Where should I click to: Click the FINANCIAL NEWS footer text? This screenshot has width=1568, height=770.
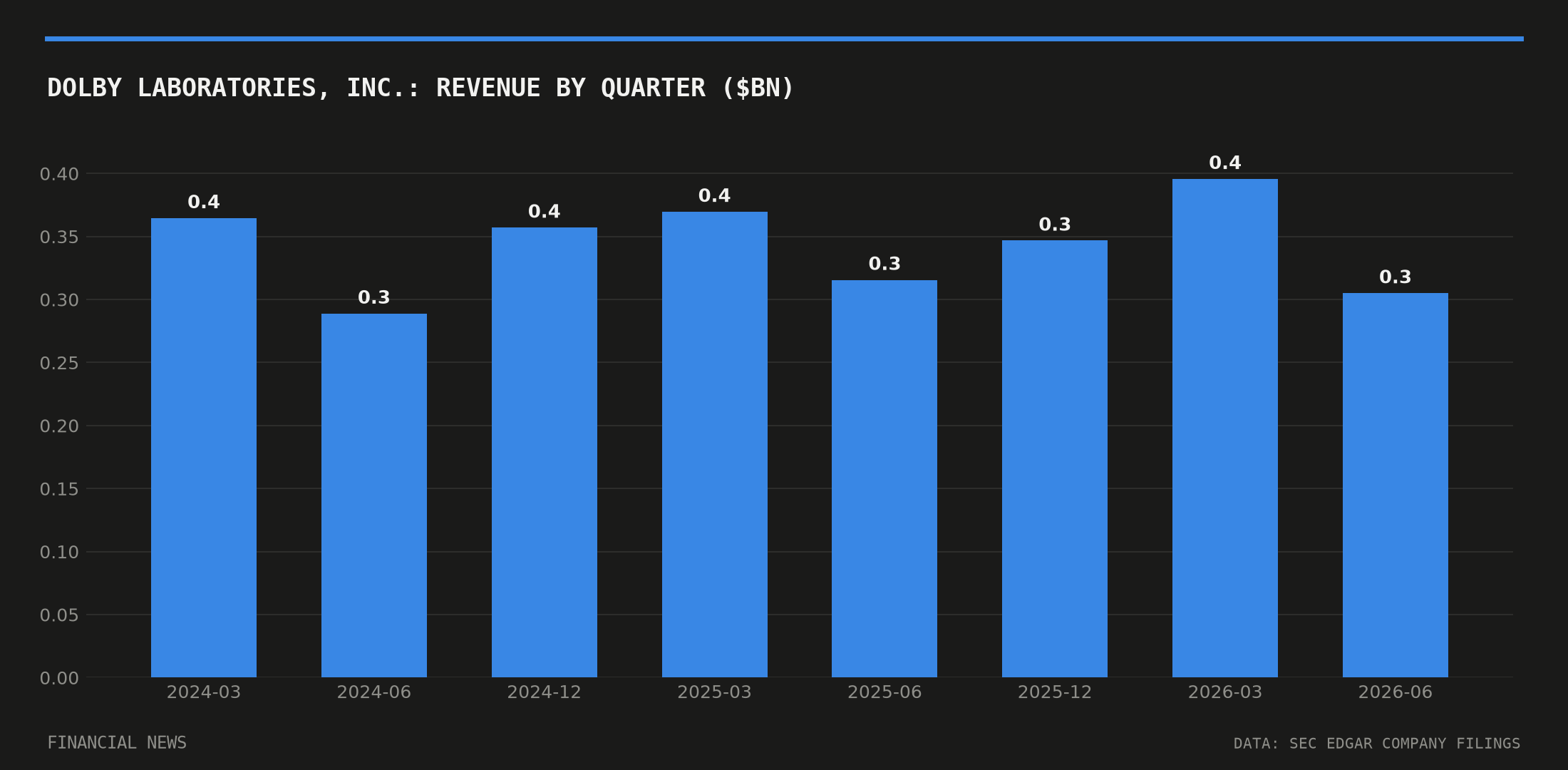[117, 743]
